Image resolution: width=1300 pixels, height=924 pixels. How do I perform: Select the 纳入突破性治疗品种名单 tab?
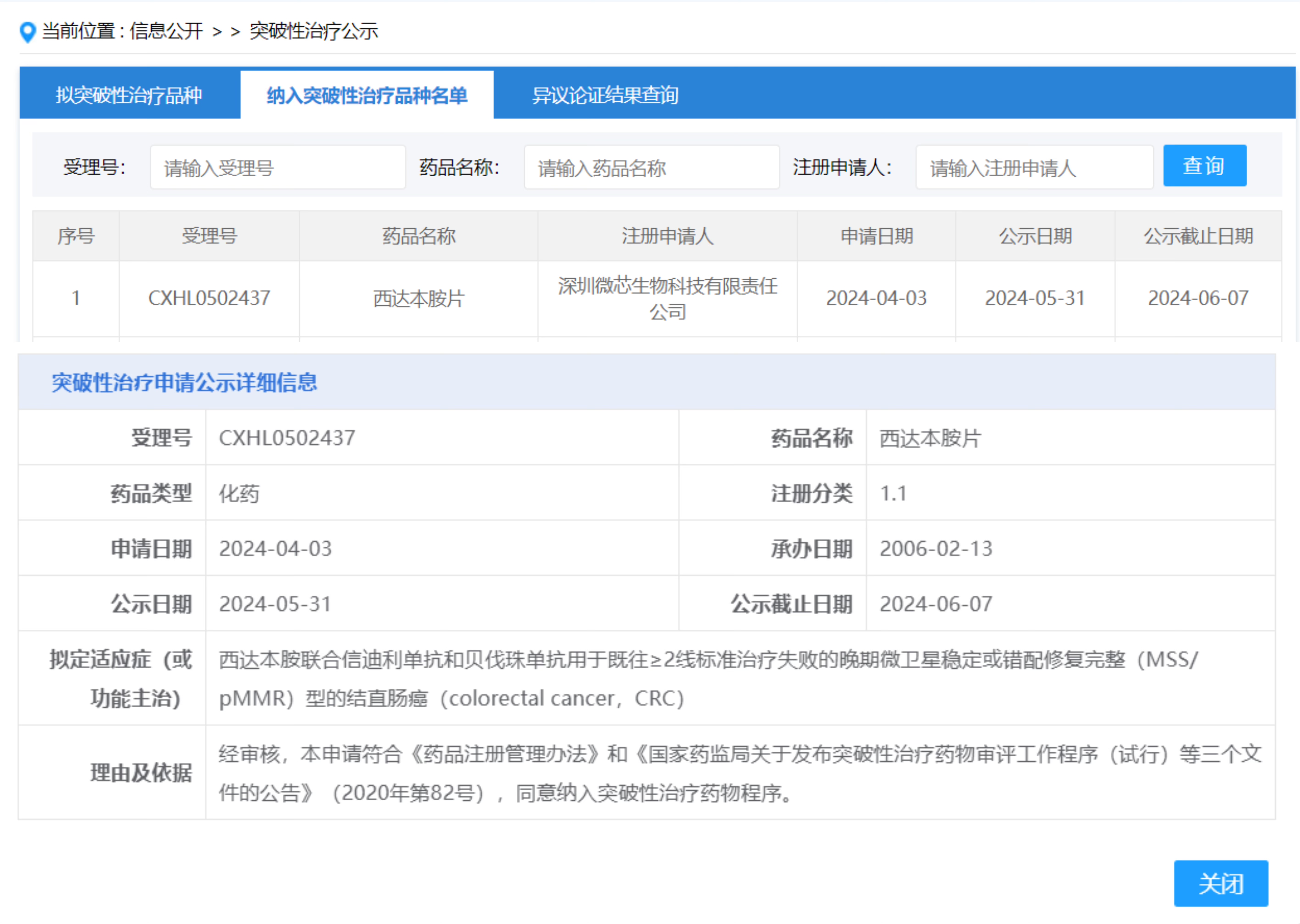click(x=367, y=95)
